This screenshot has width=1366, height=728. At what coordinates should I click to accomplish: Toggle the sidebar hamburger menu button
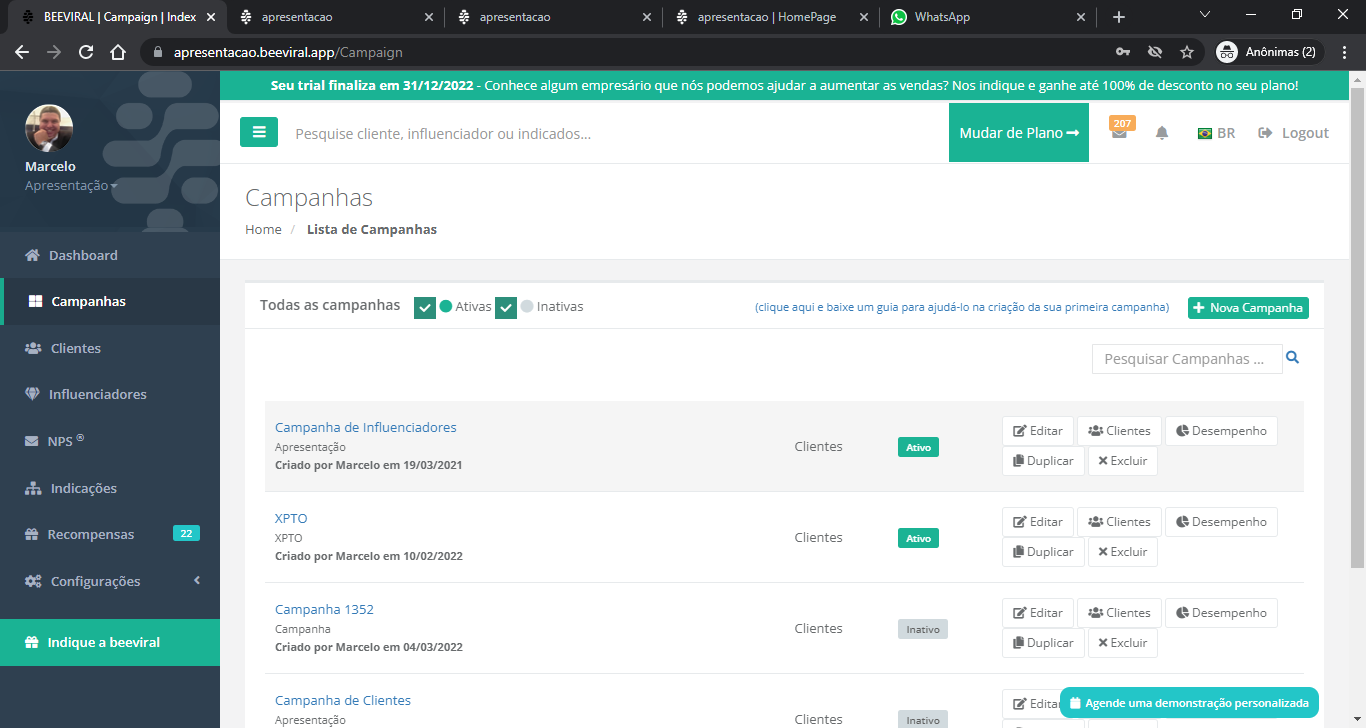point(259,132)
